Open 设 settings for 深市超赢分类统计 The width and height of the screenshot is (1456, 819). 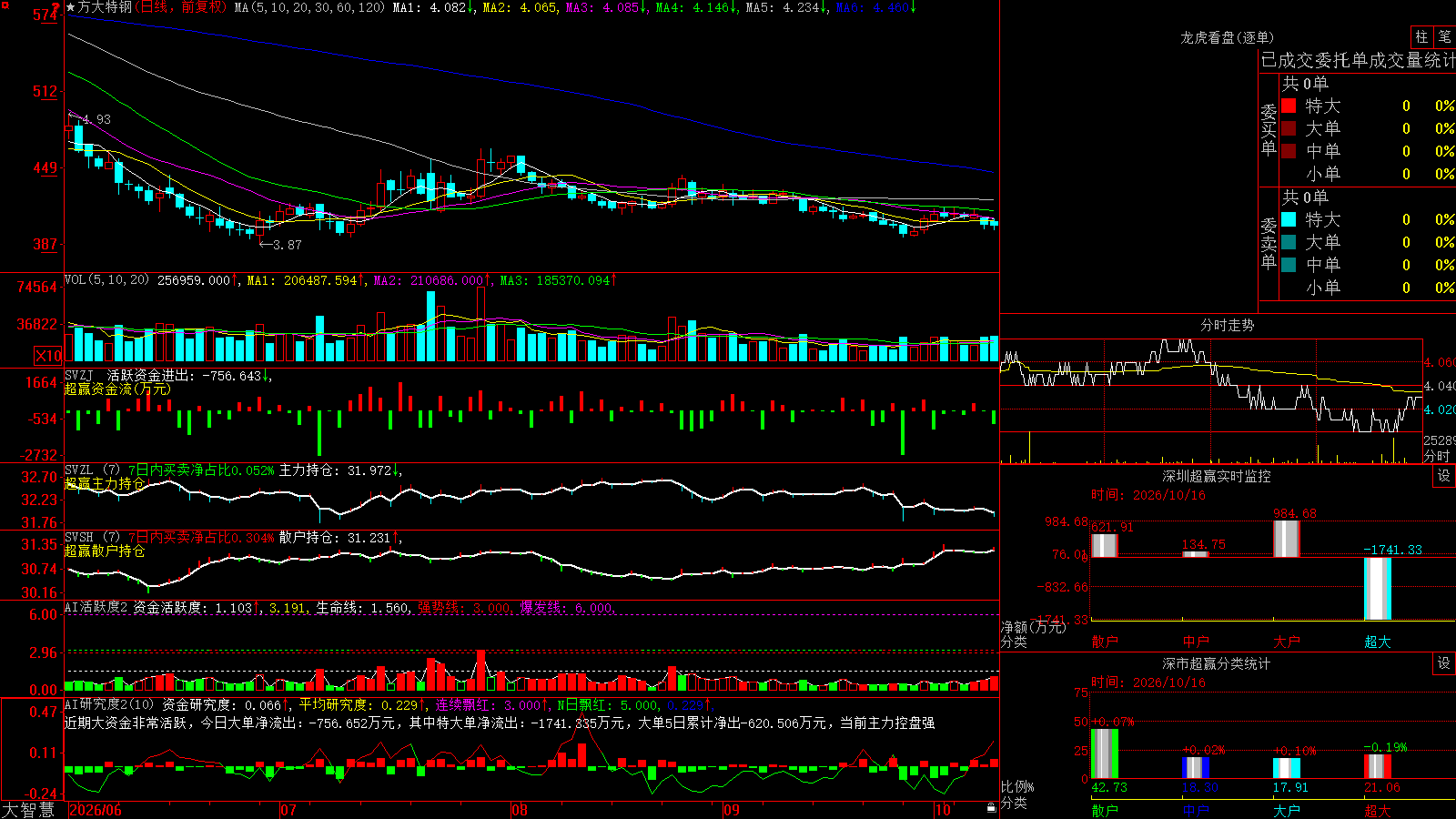(x=1444, y=663)
